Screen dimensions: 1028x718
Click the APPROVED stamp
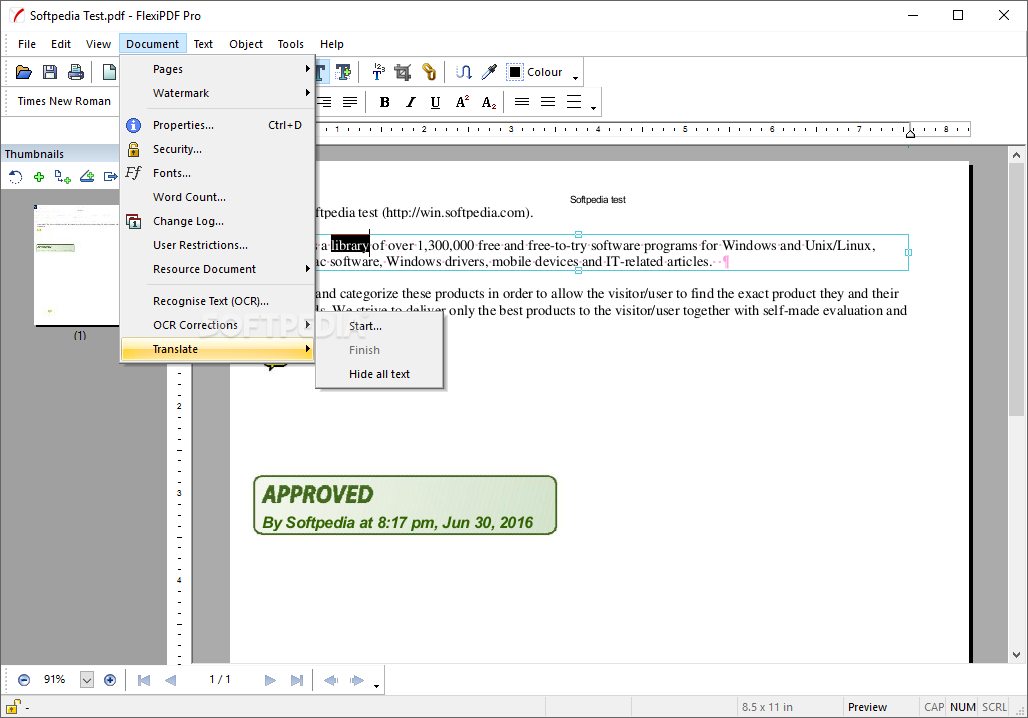pos(405,505)
